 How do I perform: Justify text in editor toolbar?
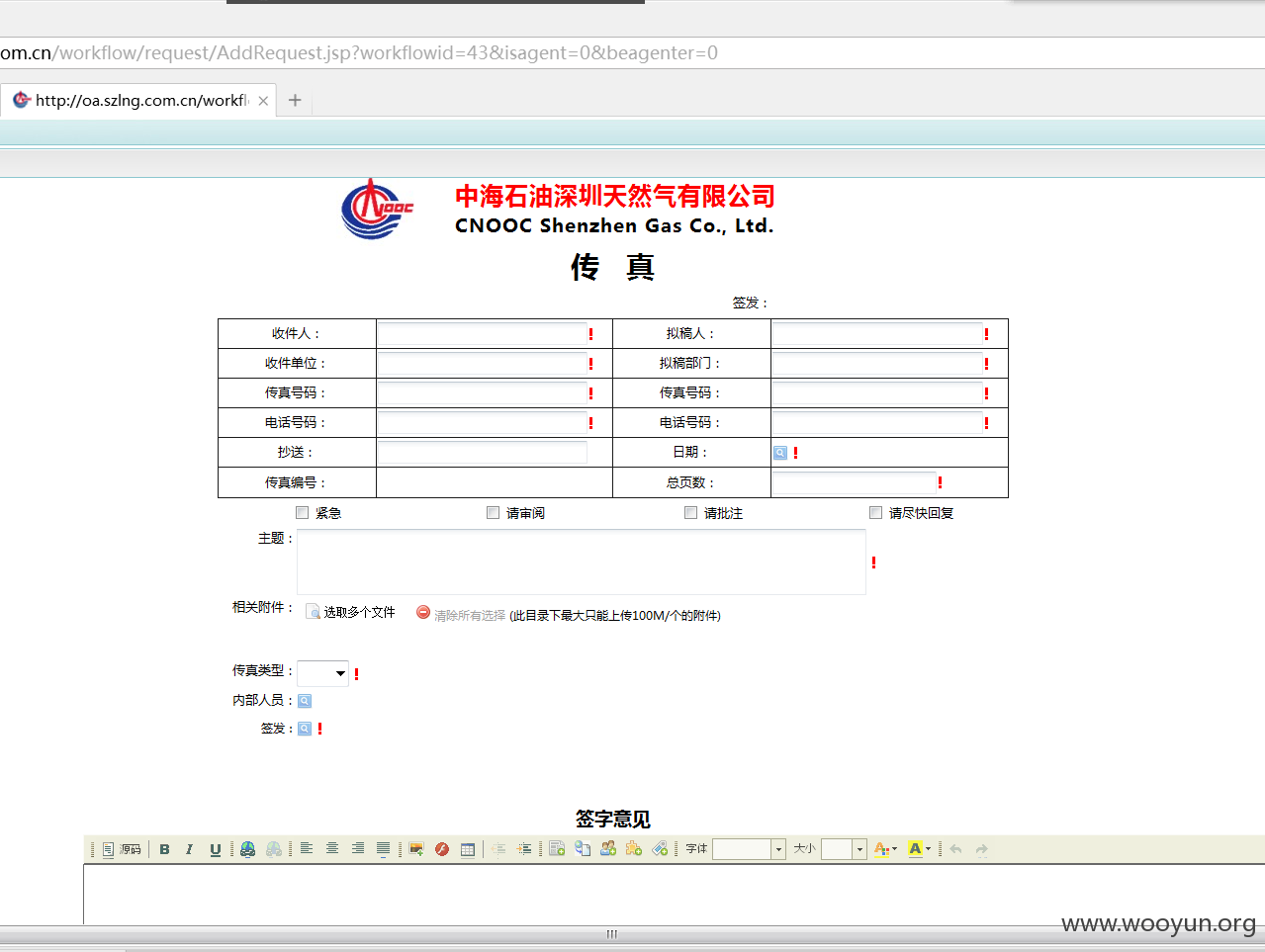[384, 849]
